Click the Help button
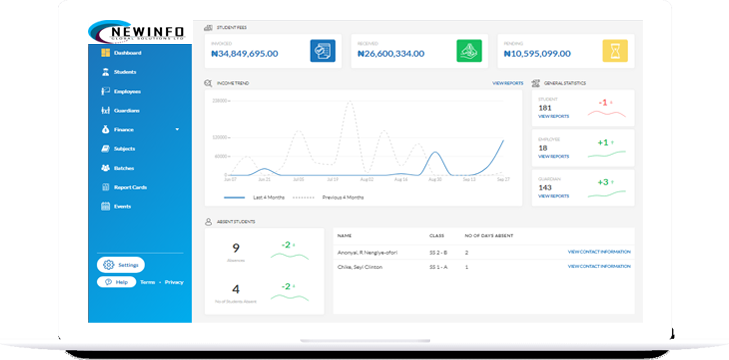 [116, 282]
